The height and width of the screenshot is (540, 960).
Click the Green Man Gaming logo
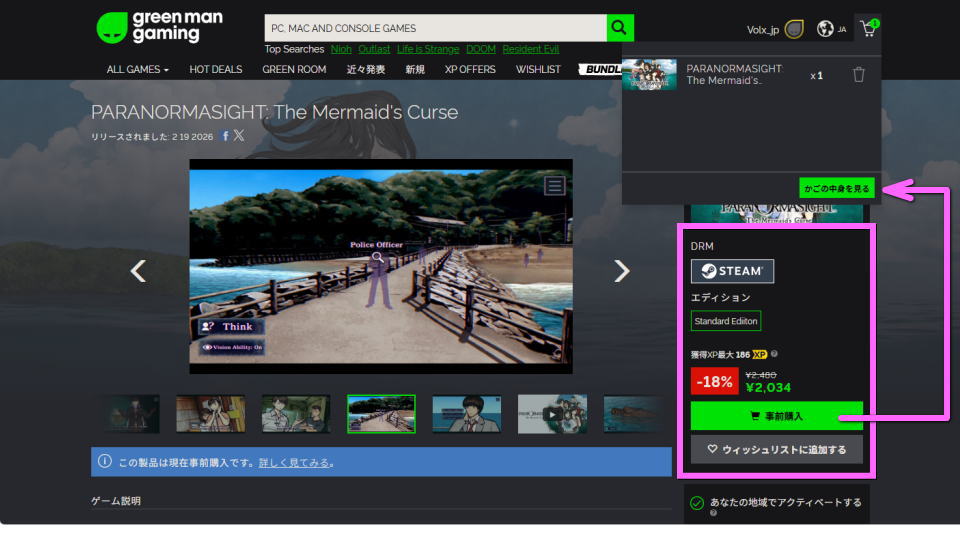[x=159, y=28]
